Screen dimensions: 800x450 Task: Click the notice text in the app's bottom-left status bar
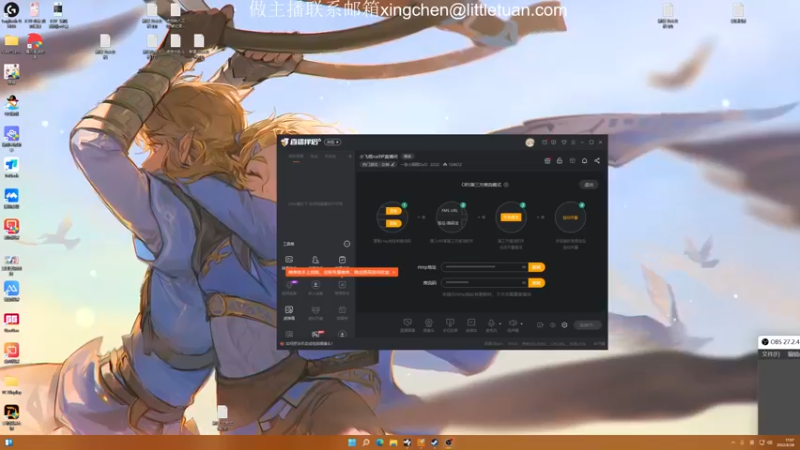(x=309, y=343)
